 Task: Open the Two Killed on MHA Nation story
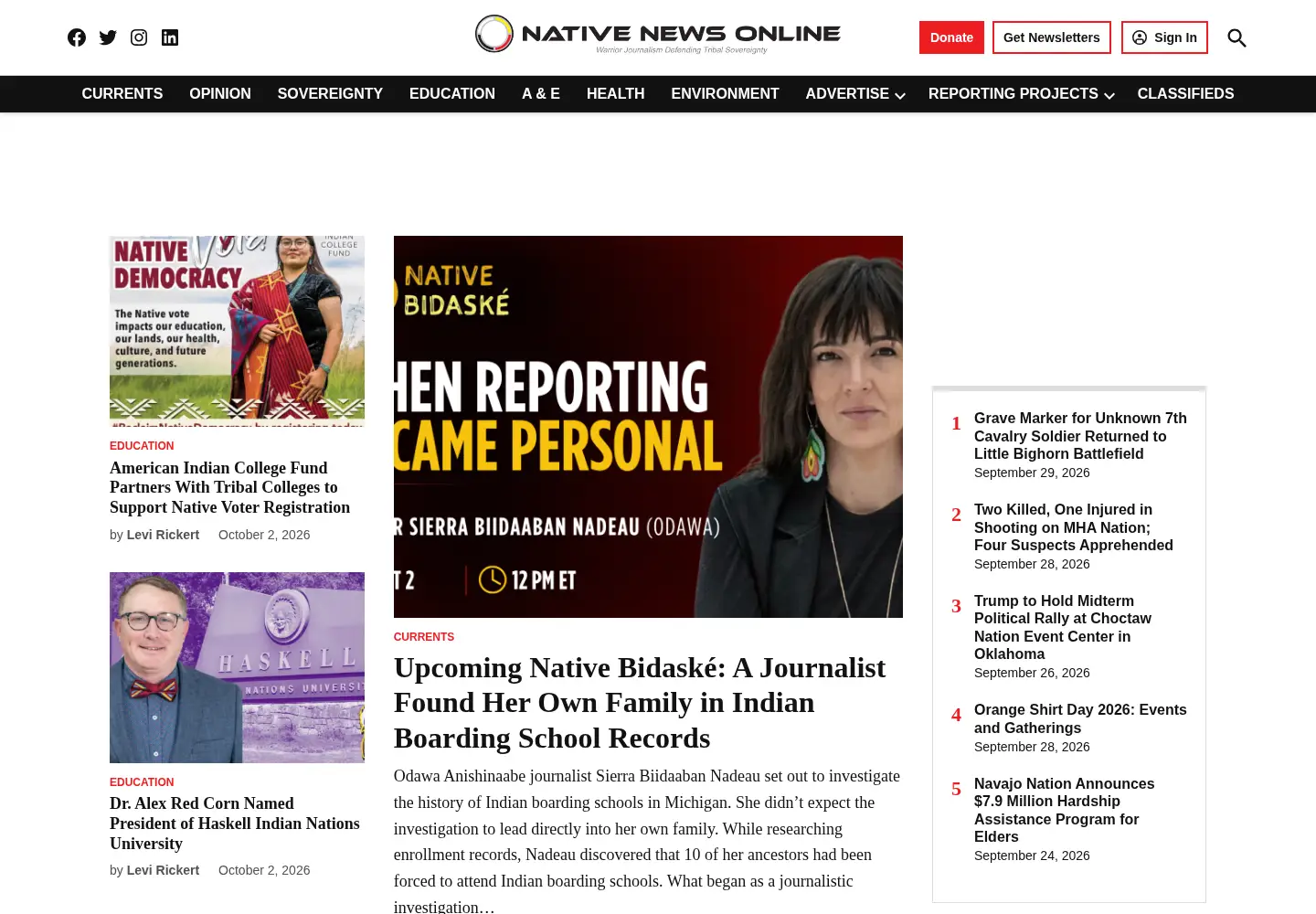coord(1074,527)
